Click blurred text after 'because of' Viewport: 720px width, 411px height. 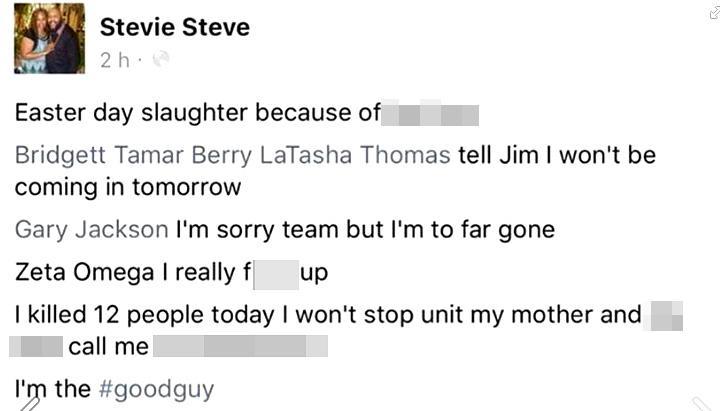(x=430, y=115)
